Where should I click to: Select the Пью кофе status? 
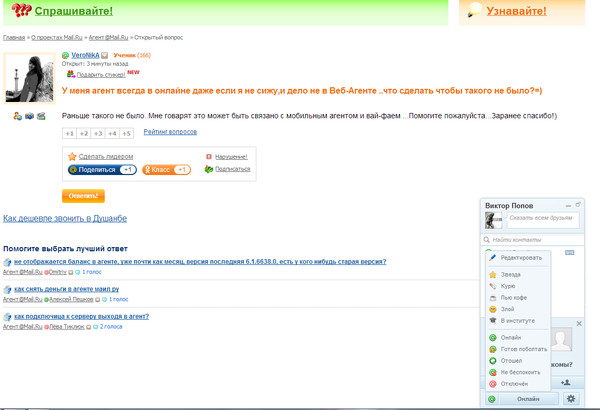(518, 297)
